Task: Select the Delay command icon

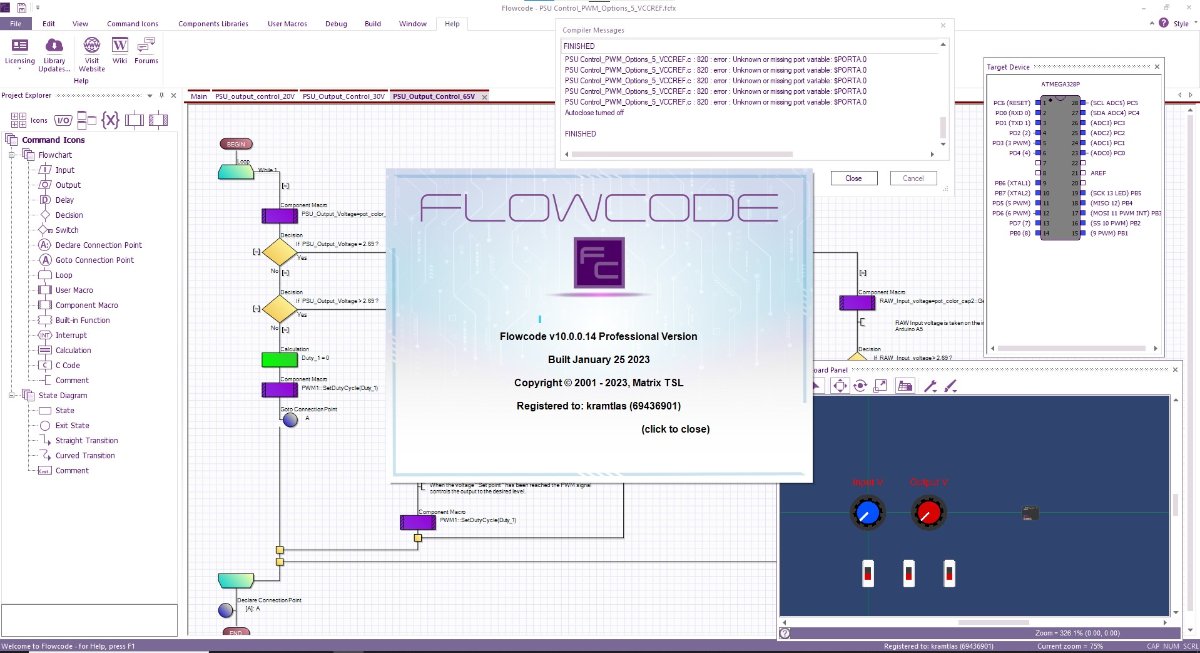Action: click(x=56, y=200)
